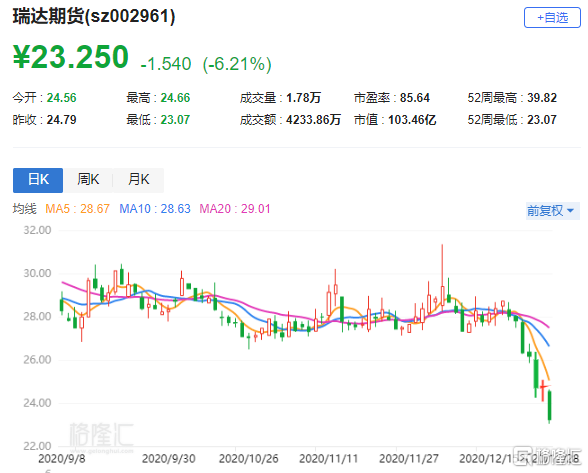This screenshot has width=588, height=473.
Task: Click the 均线 moving average label
Action: tap(25, 209)
